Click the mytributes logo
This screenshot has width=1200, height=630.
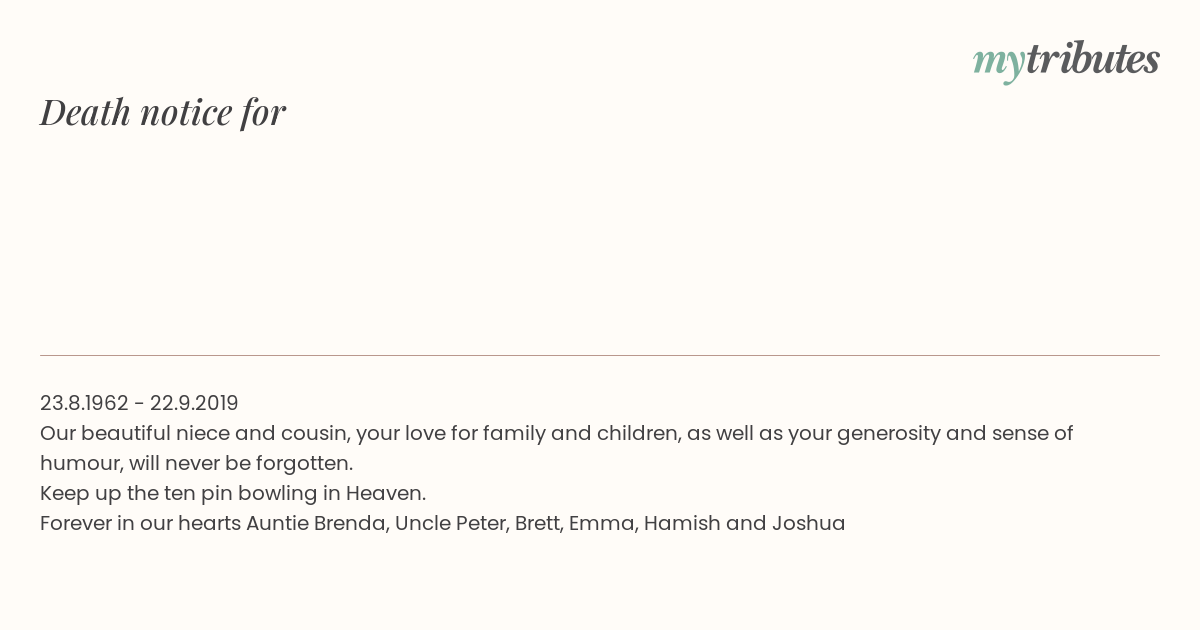coord(1066,61)
